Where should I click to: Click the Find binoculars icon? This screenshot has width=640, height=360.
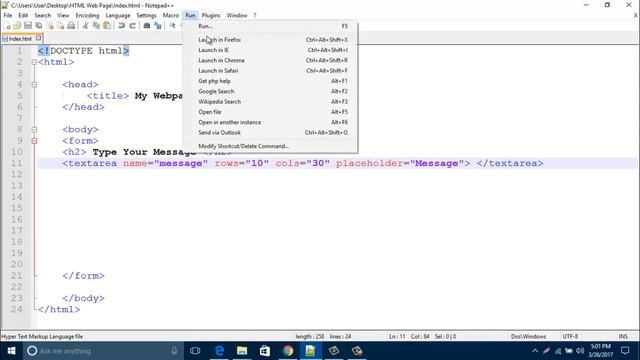pos(147,26)
